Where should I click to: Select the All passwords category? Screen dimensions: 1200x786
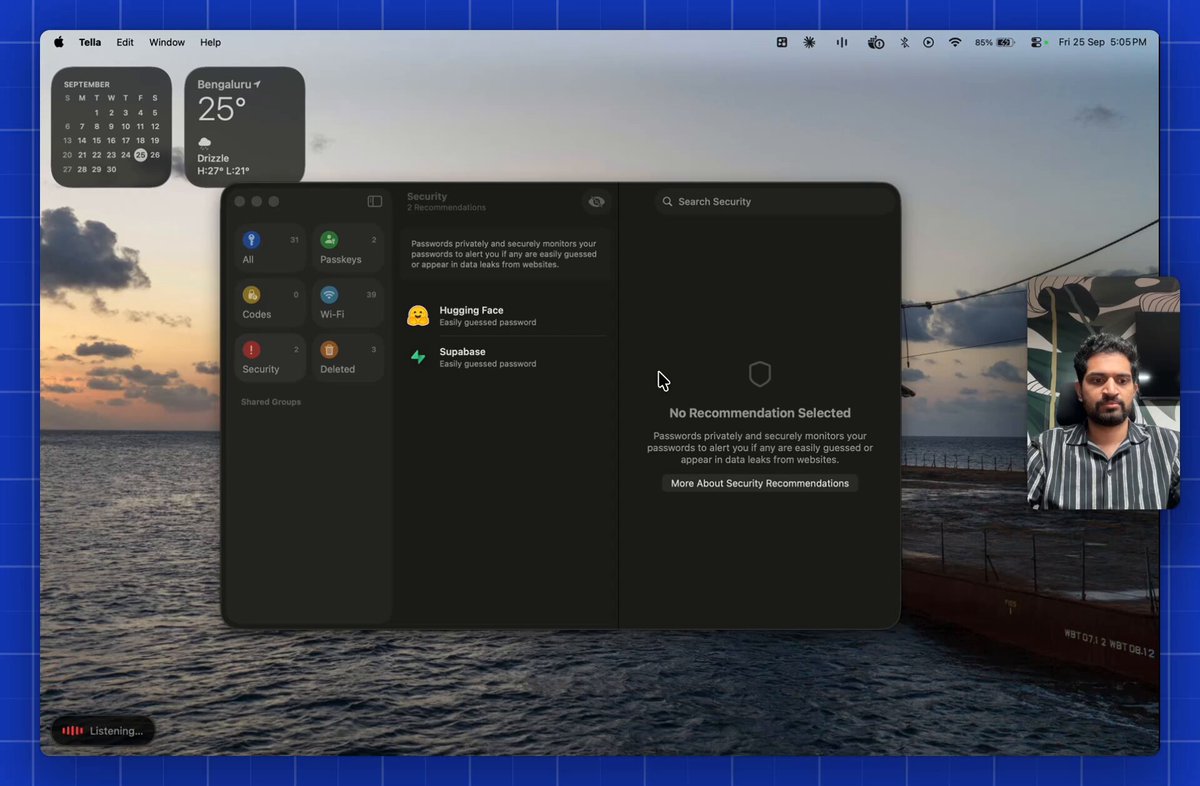point(271,248)
